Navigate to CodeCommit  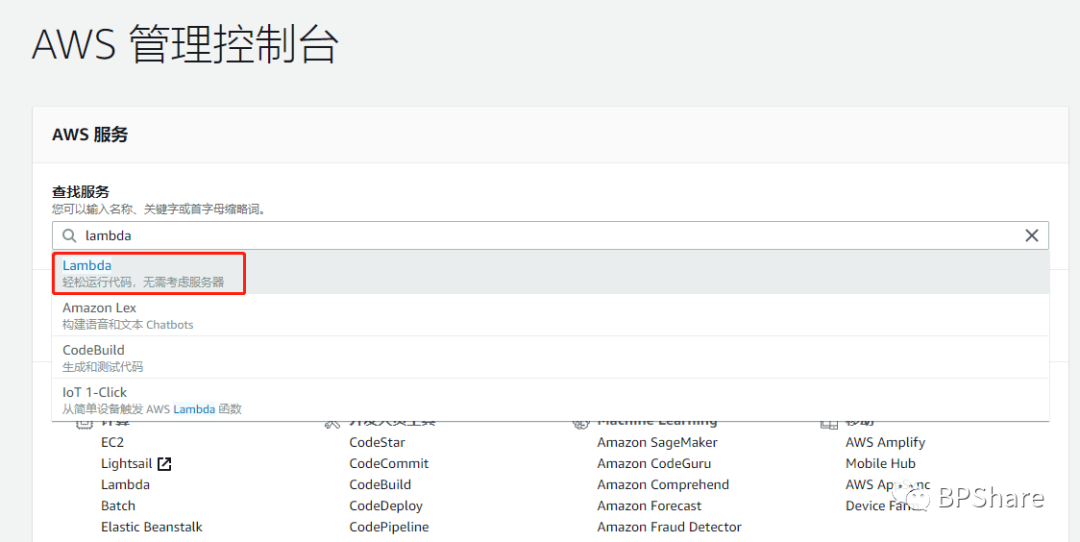pyautogui.click(x=389, y=464)
